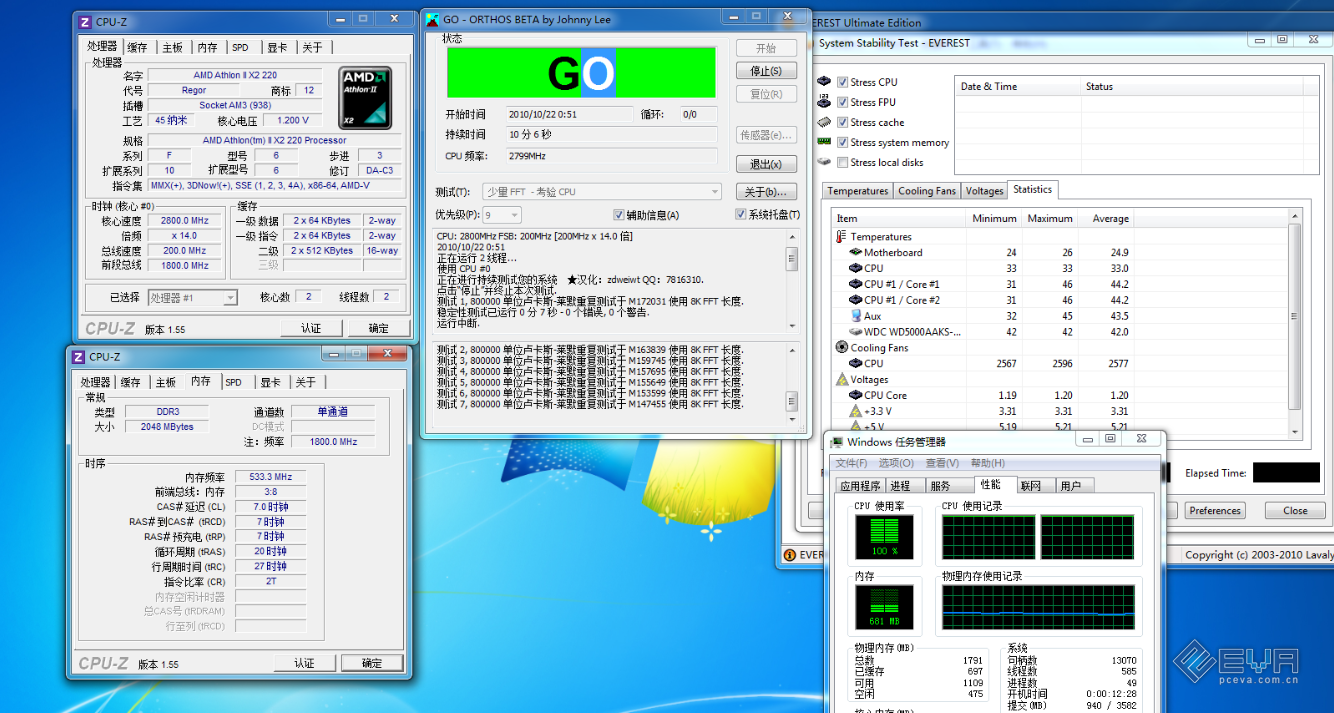
Task: Click the 533.3 MHz memory frequency value
Action: click(x=270, y=477)
